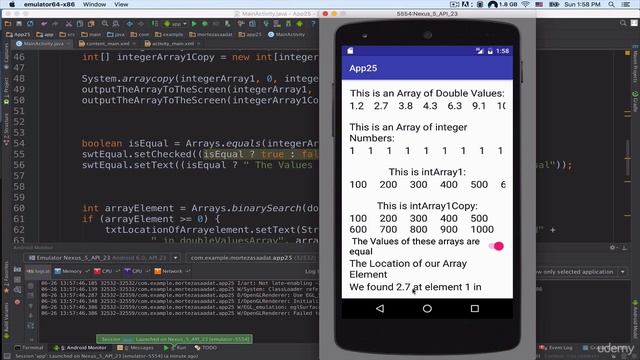Click MainActivity class in breadcrumb bar
The image size is (640, 360).
pyautogui.click(x=287, y=35)
